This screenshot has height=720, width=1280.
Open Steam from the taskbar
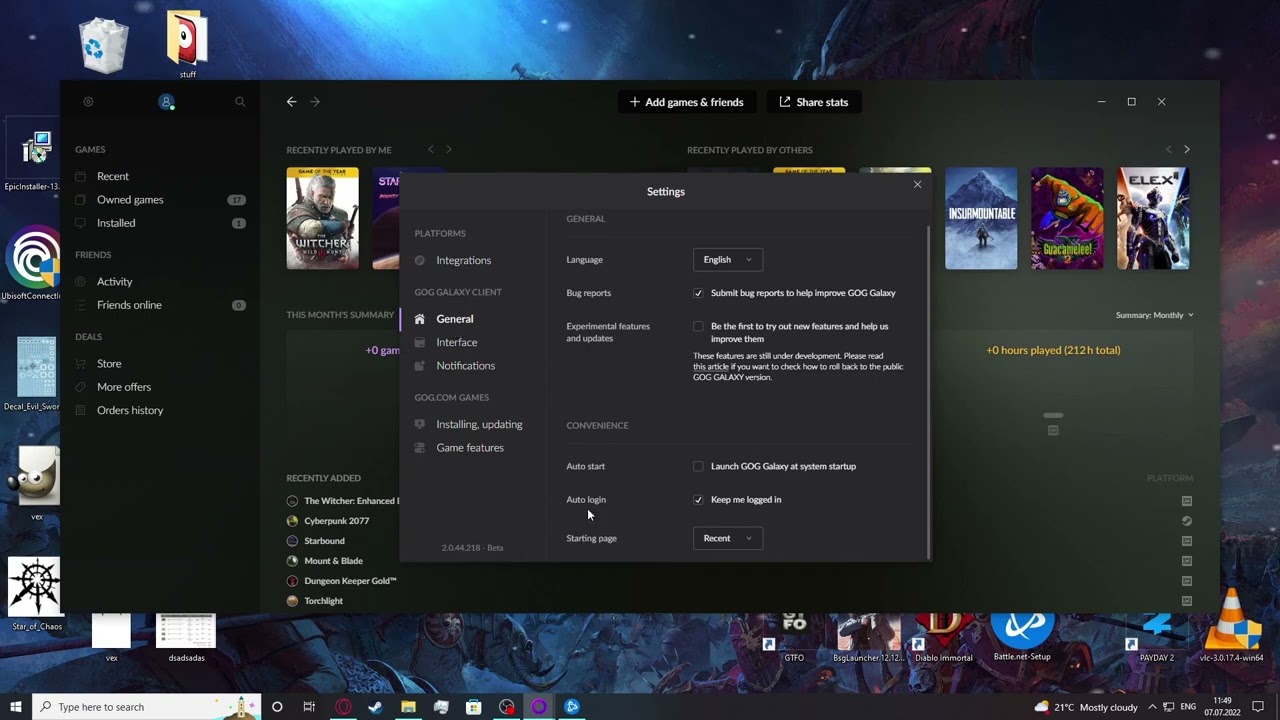(375, 707)
